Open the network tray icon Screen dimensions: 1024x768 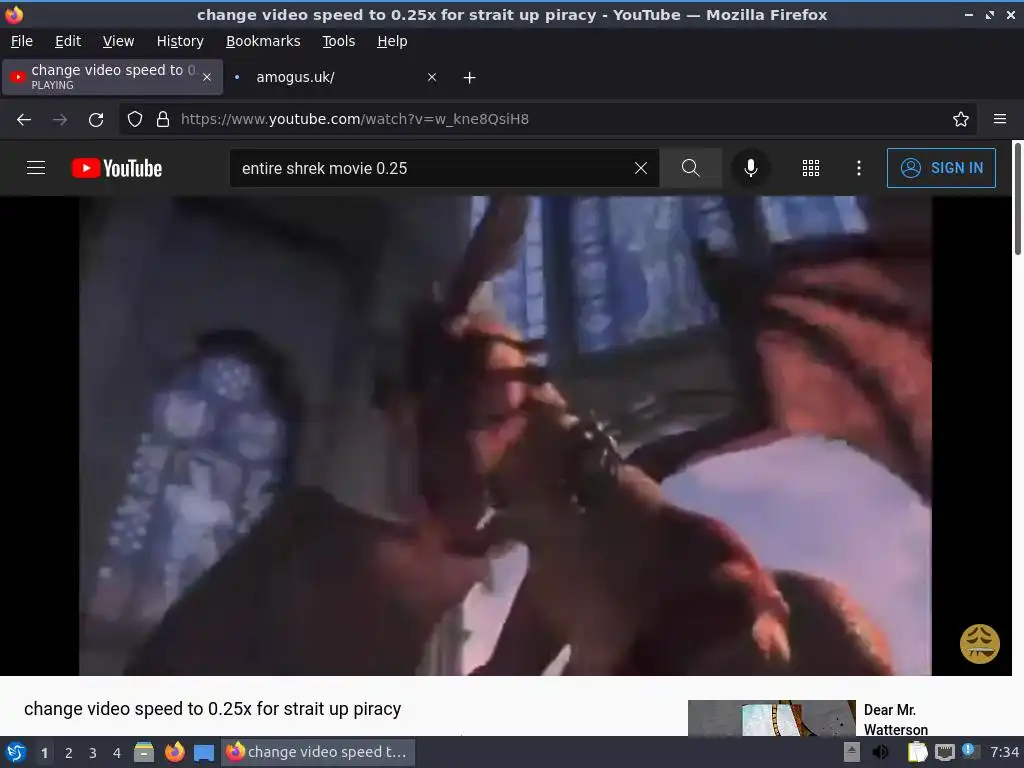(x=944, y=752)
